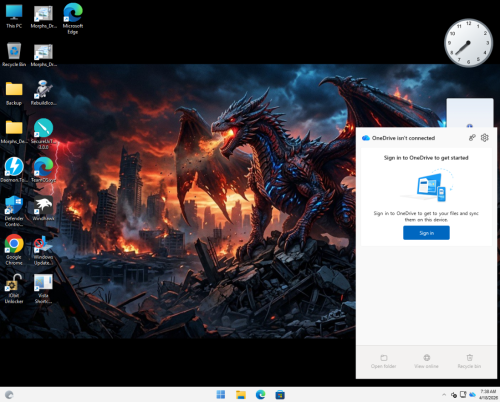Click the round icon at taskbar's left end
Image resolution: width=500 pixels, height=402 pixels.
tap(9, 395)
